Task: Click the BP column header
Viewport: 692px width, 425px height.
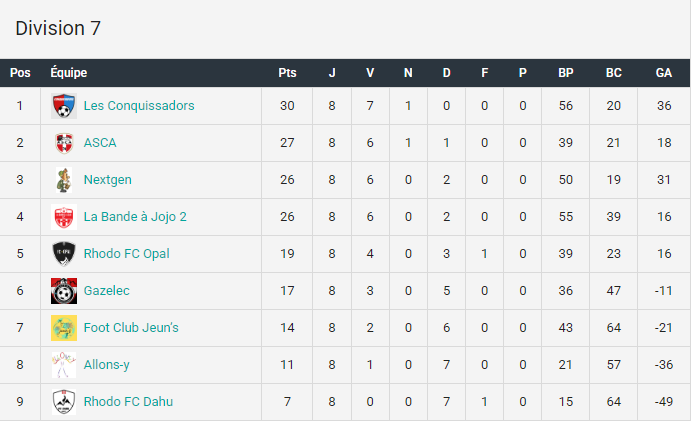Action: (566, 73)
